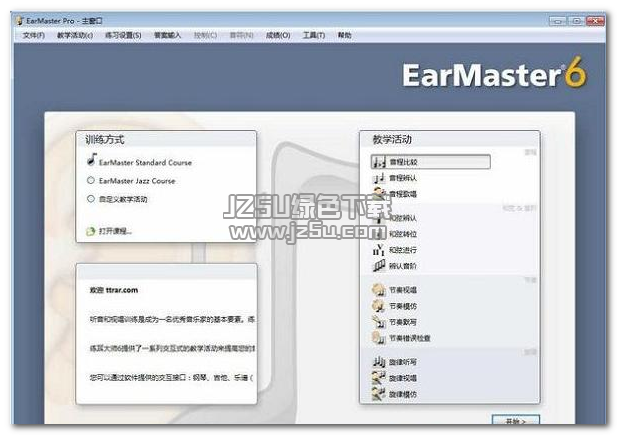Choose the 自定义教学活动 custom activity option
Screen dimensions: 617x435
(117, 199)
